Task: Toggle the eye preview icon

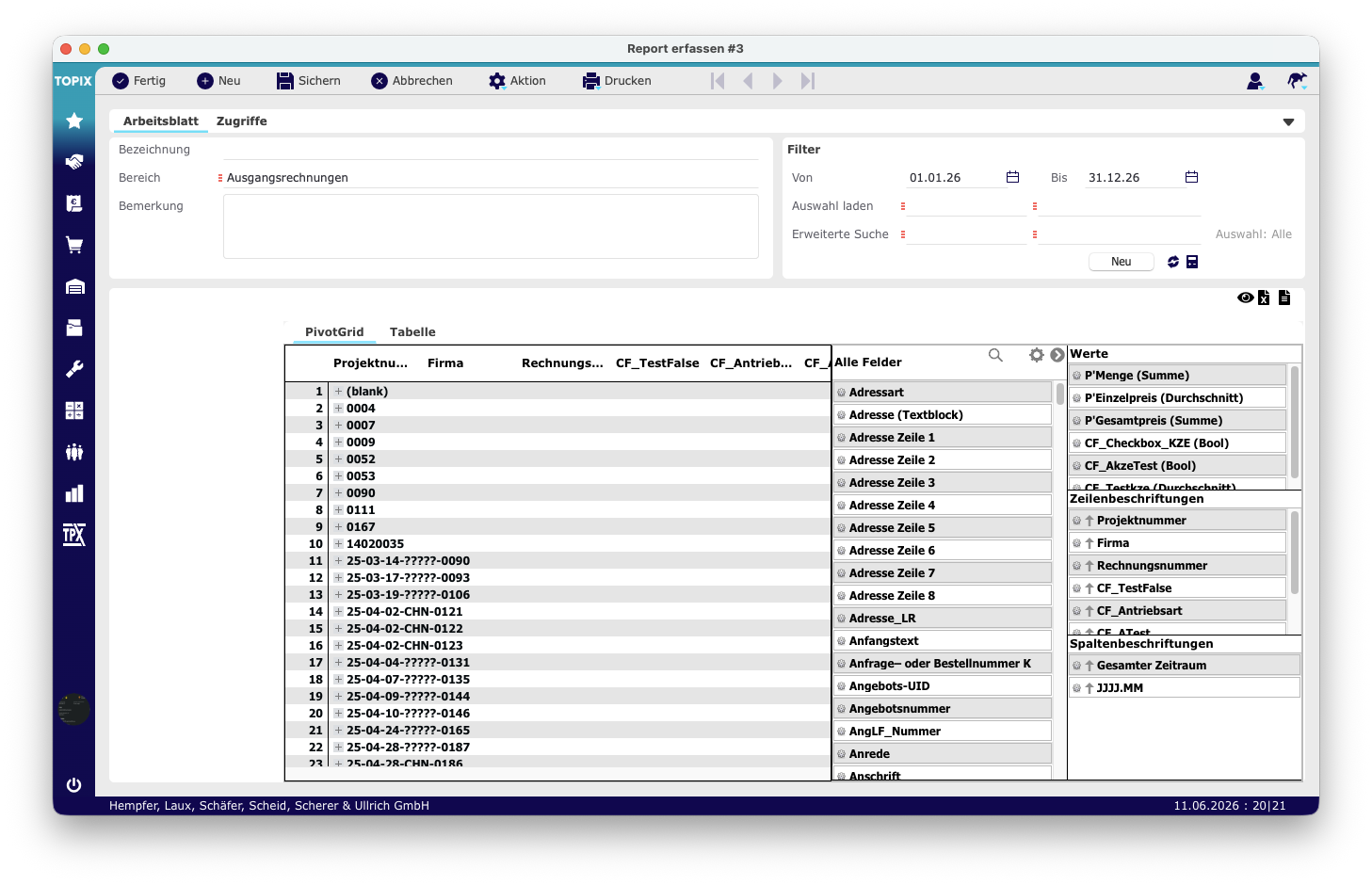Action: 1245,298
